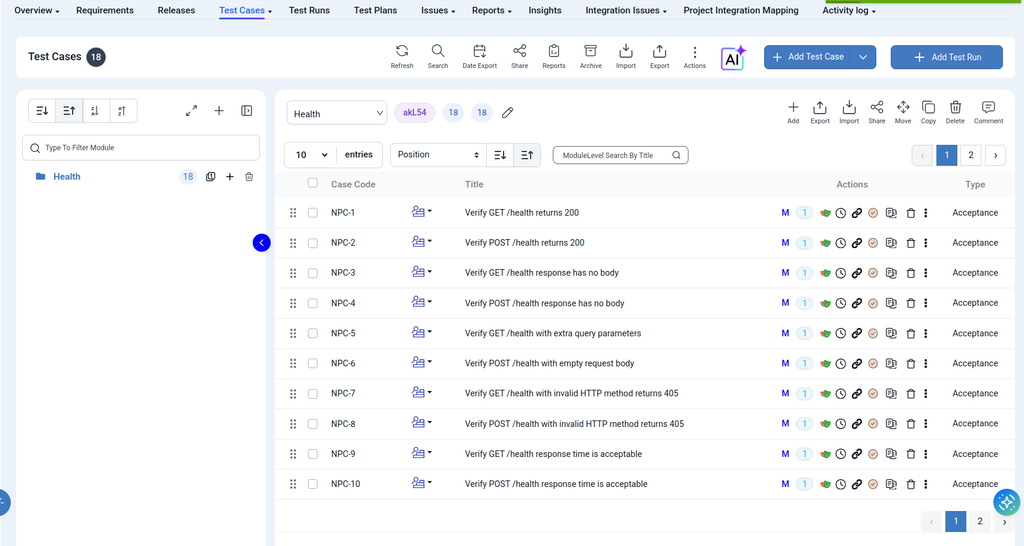Click the Comment icon in module toolbar

[x=988, y=107]
